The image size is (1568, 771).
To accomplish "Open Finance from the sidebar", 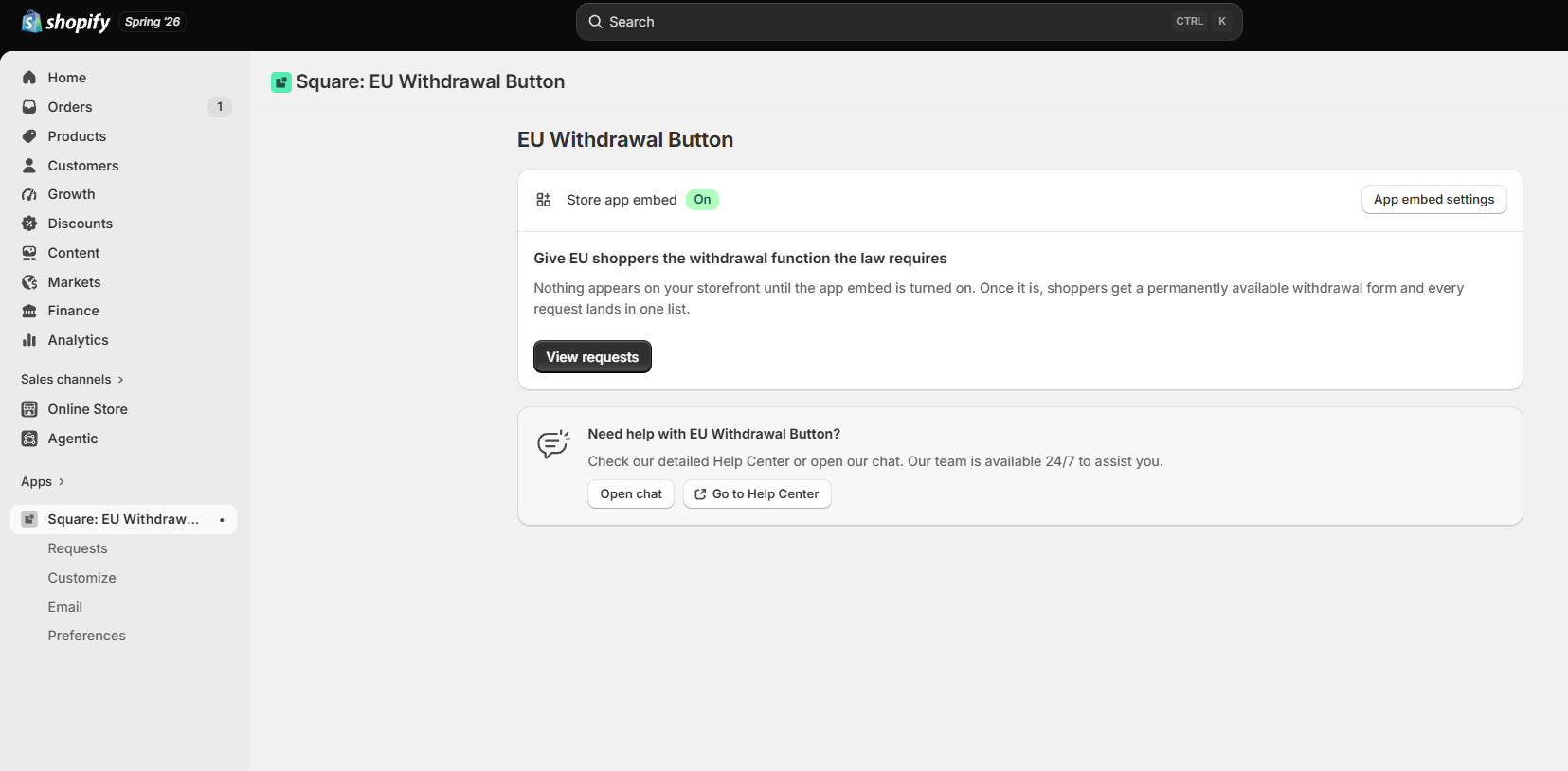I will (124, 311).
